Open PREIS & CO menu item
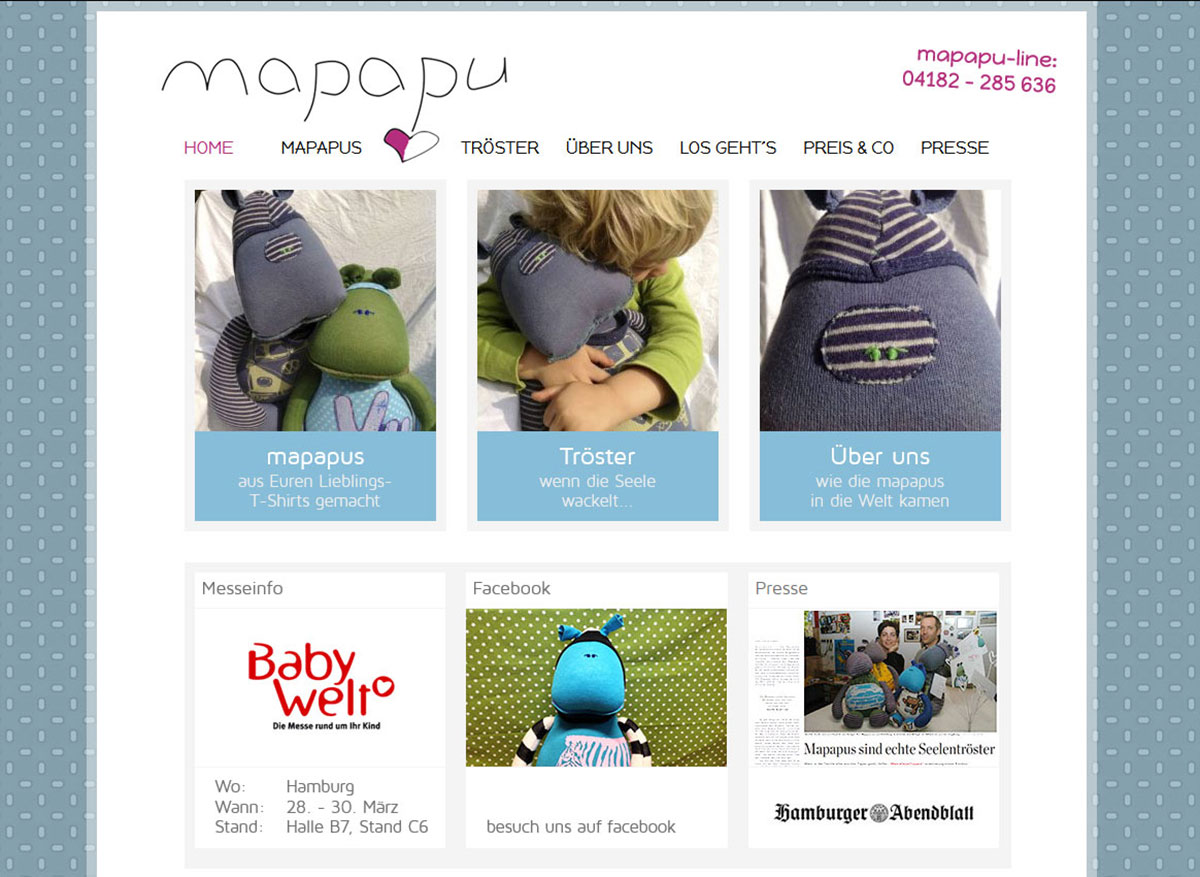 (x=848, y=148)
